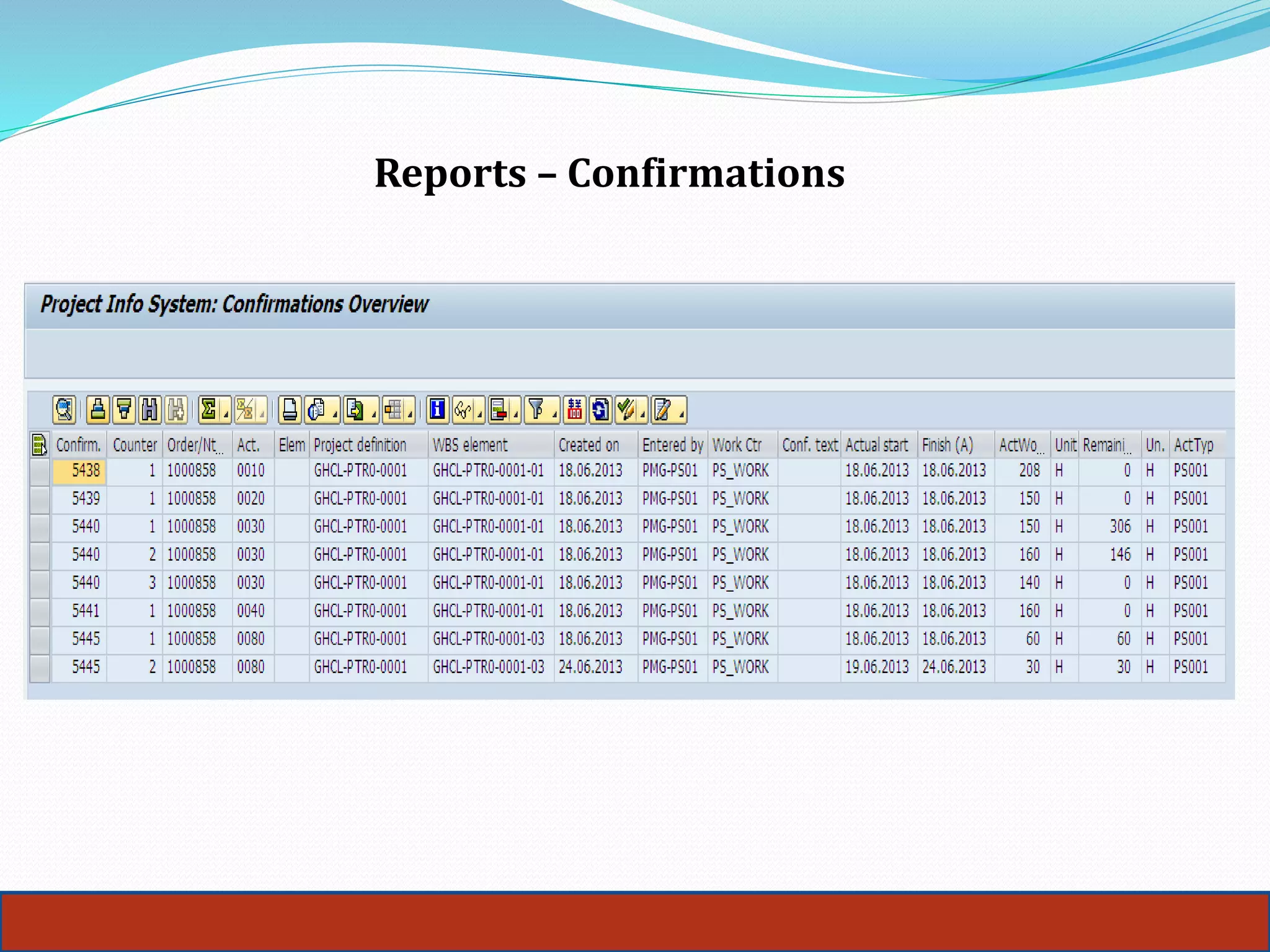Click the Sort descending icon
The width and height of the screenshot is (1270, 952).
(x=124, y=410)
